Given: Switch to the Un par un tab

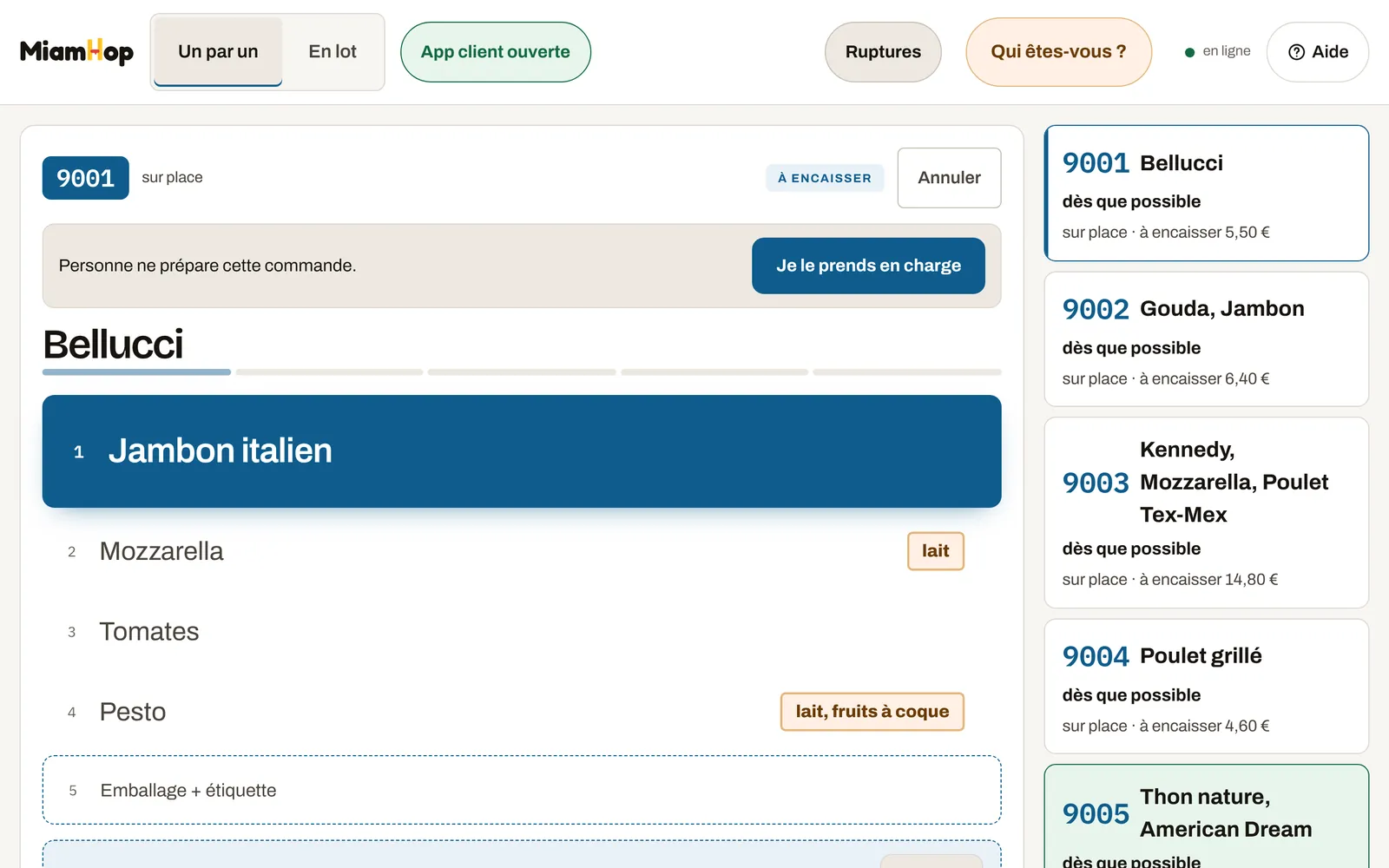Looking at the screenshot, I should point(218,52).
